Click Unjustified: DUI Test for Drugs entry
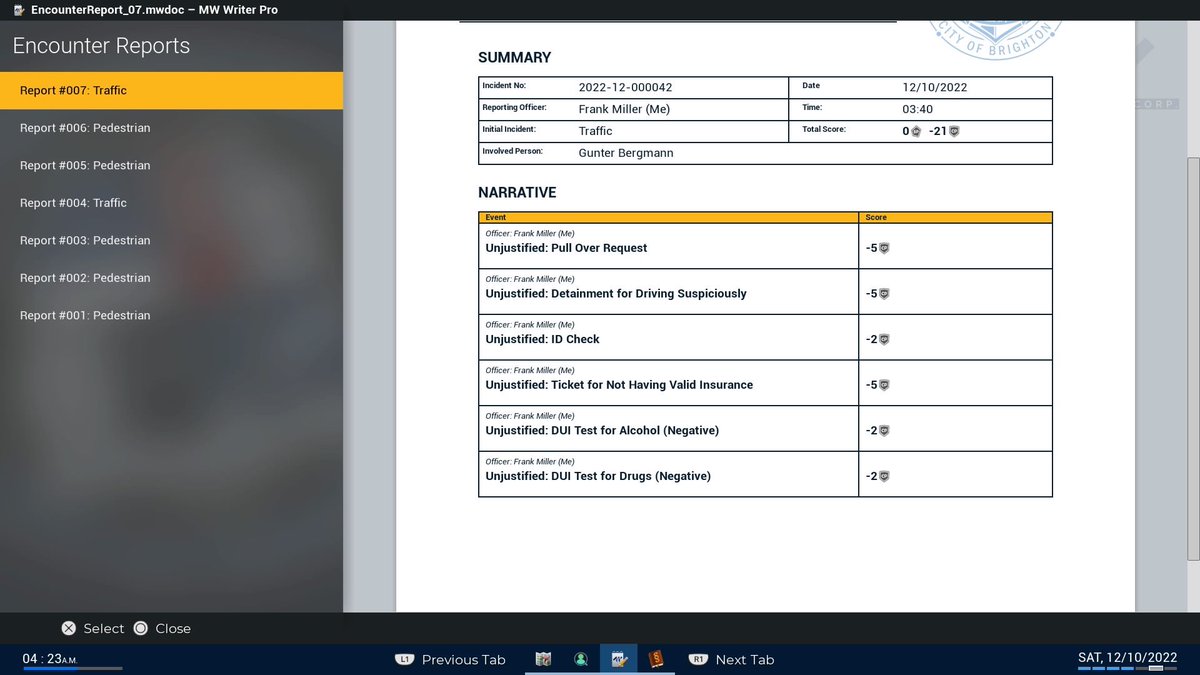The image size is (1200, 675). [x=598, y=477]
